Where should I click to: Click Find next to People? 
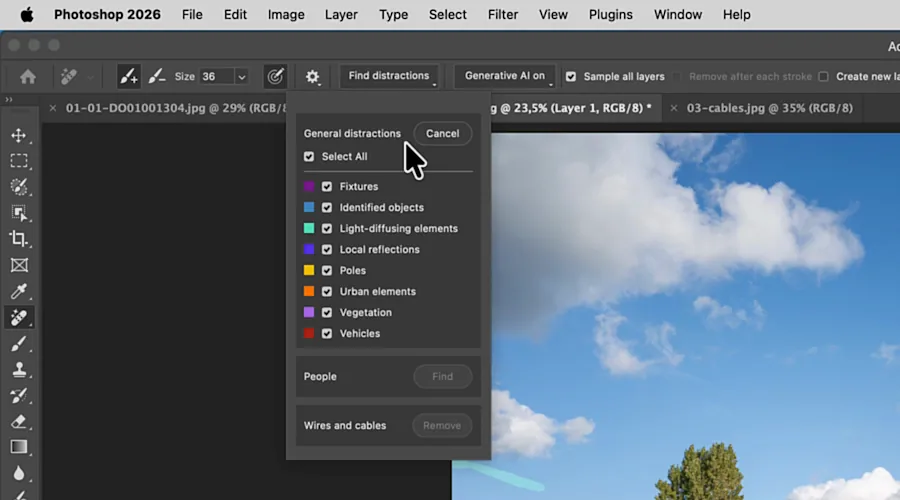(x=443, y=377)
